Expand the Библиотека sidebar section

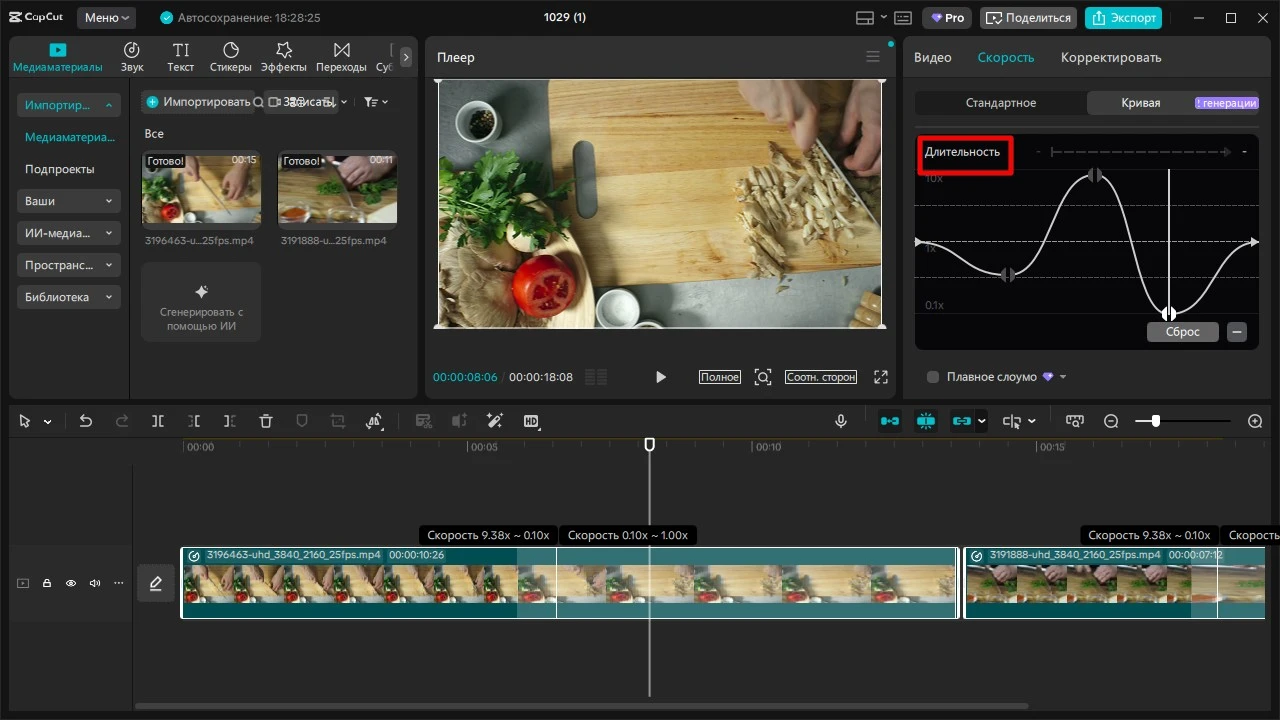point(69,297)
